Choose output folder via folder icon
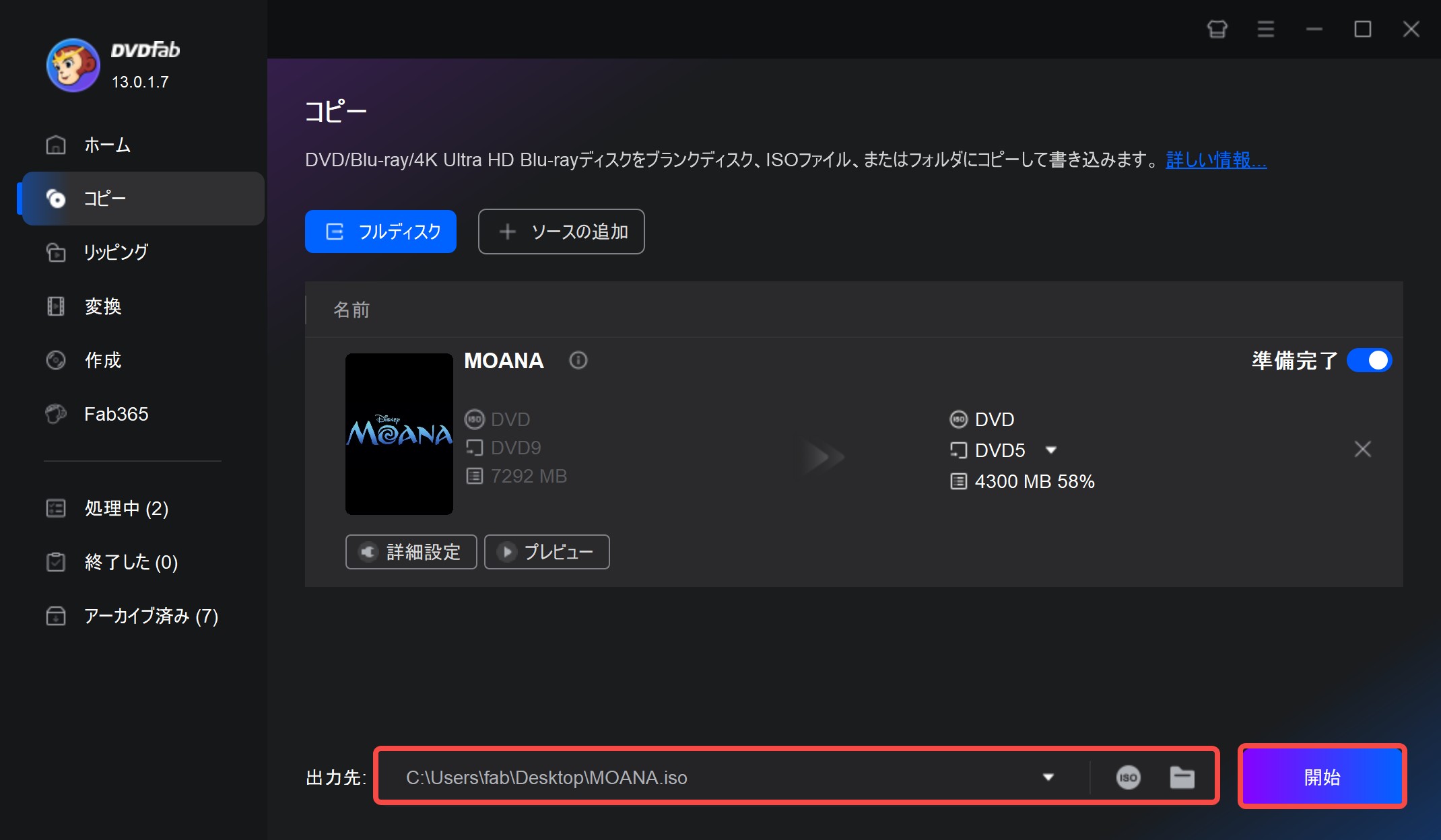Screen dimensions: 1441x840 [1182, 777]
